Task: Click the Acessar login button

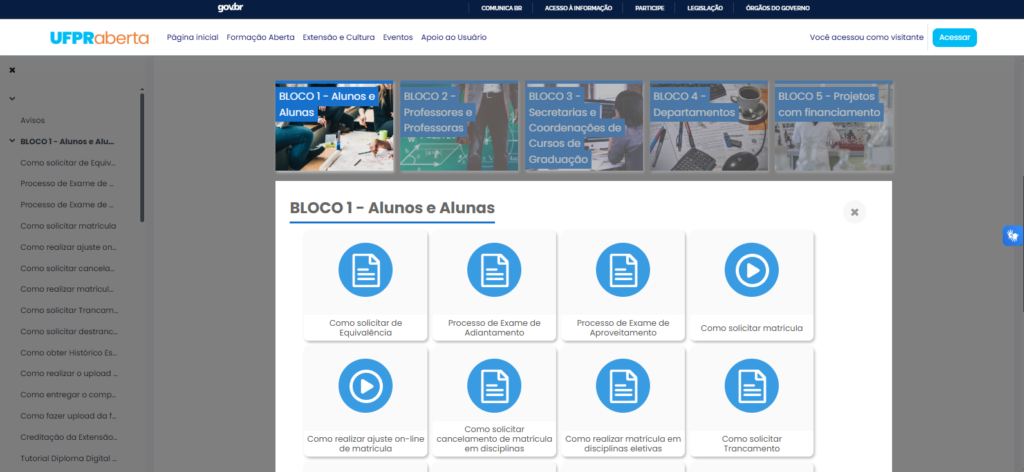Action: 955,38
